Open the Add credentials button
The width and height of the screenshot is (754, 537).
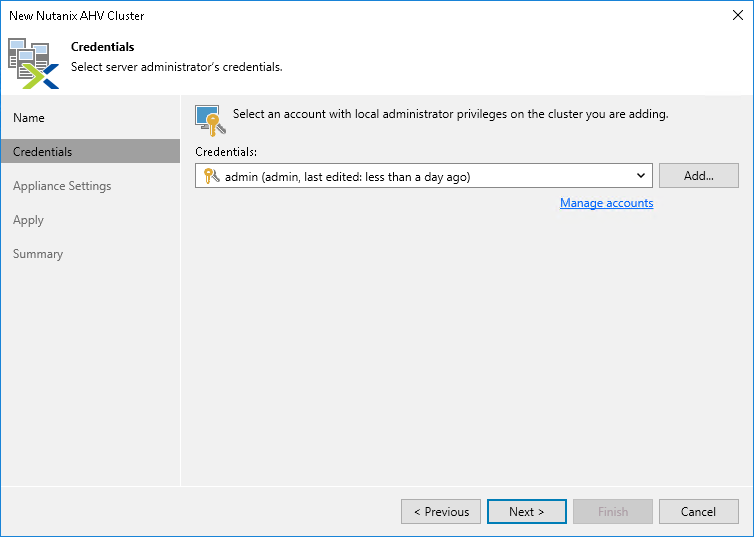point(699,175)
